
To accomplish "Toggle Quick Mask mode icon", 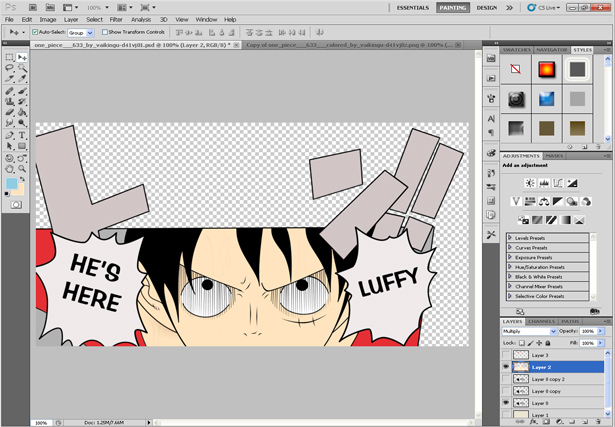I will (16, 205).
